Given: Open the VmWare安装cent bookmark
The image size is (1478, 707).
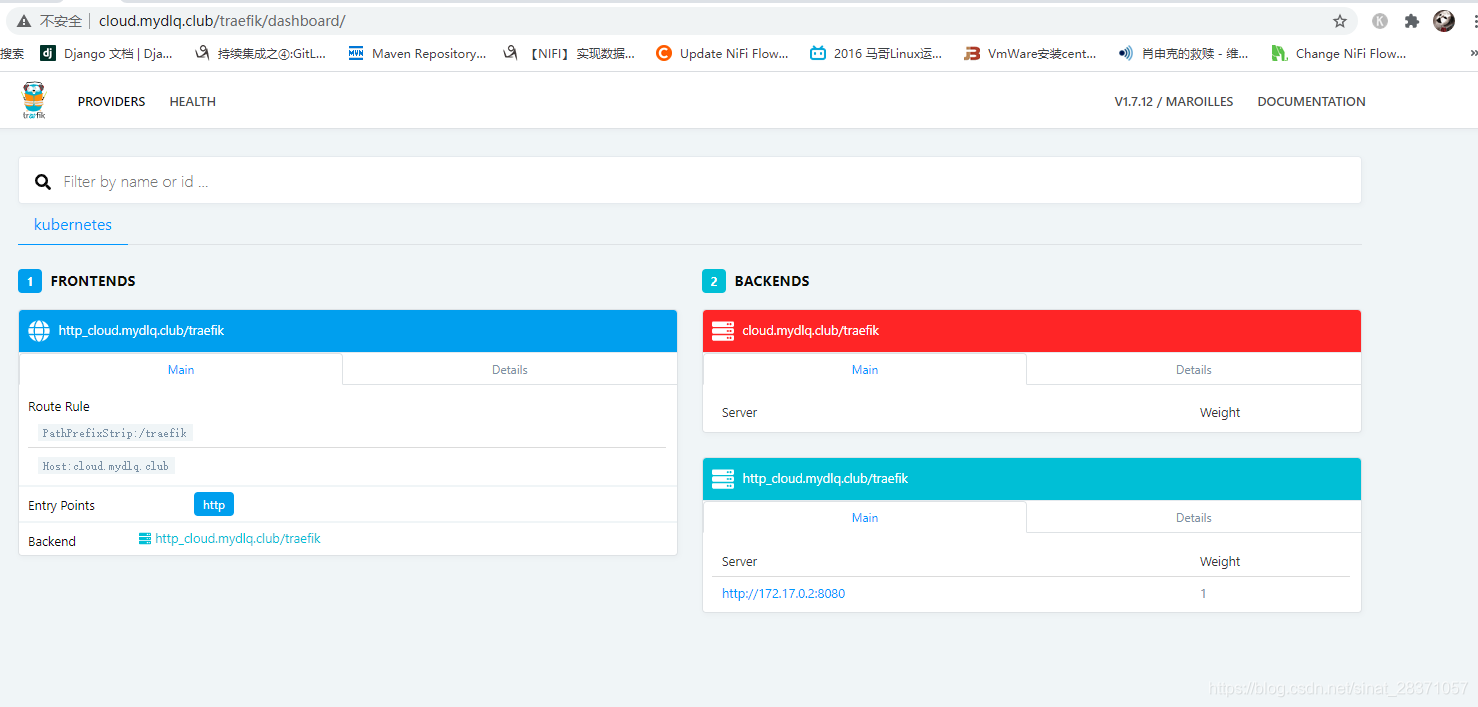Looking at the screenshot, I should (x=1030, y=54).
